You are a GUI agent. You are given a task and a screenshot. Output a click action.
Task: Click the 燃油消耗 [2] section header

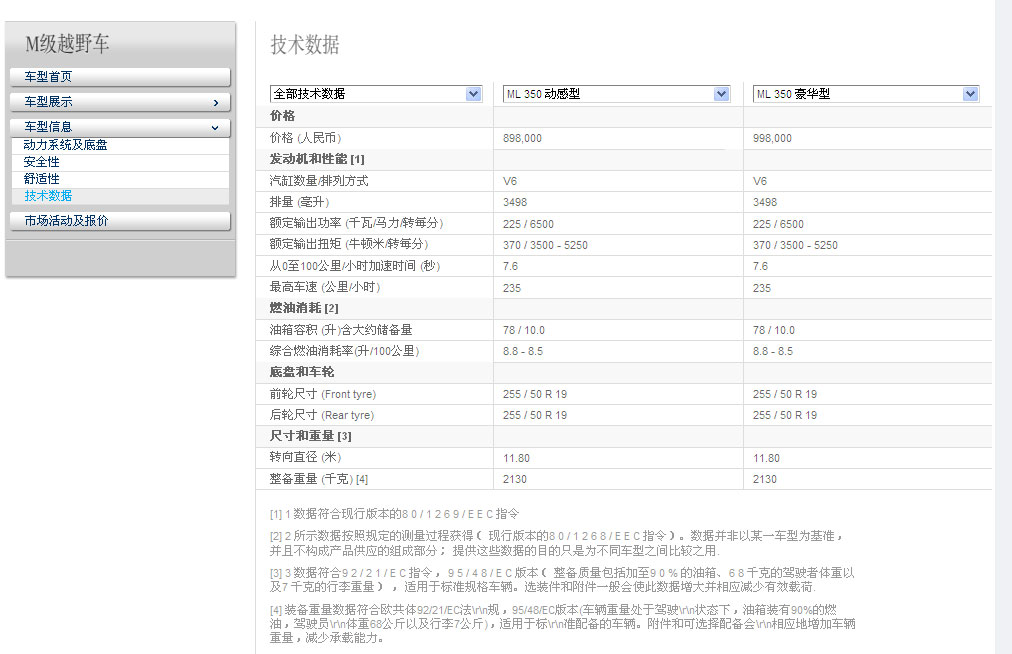304,308
